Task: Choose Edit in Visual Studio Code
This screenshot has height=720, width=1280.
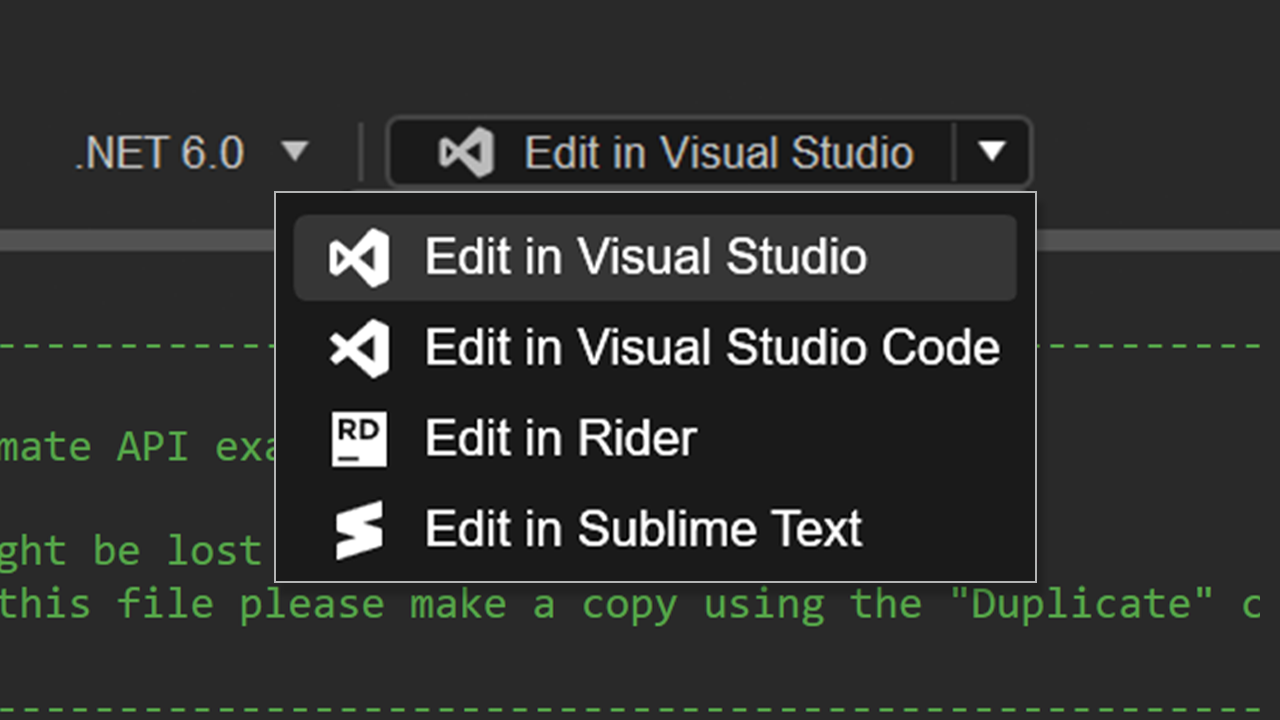Action: (655, 348)
